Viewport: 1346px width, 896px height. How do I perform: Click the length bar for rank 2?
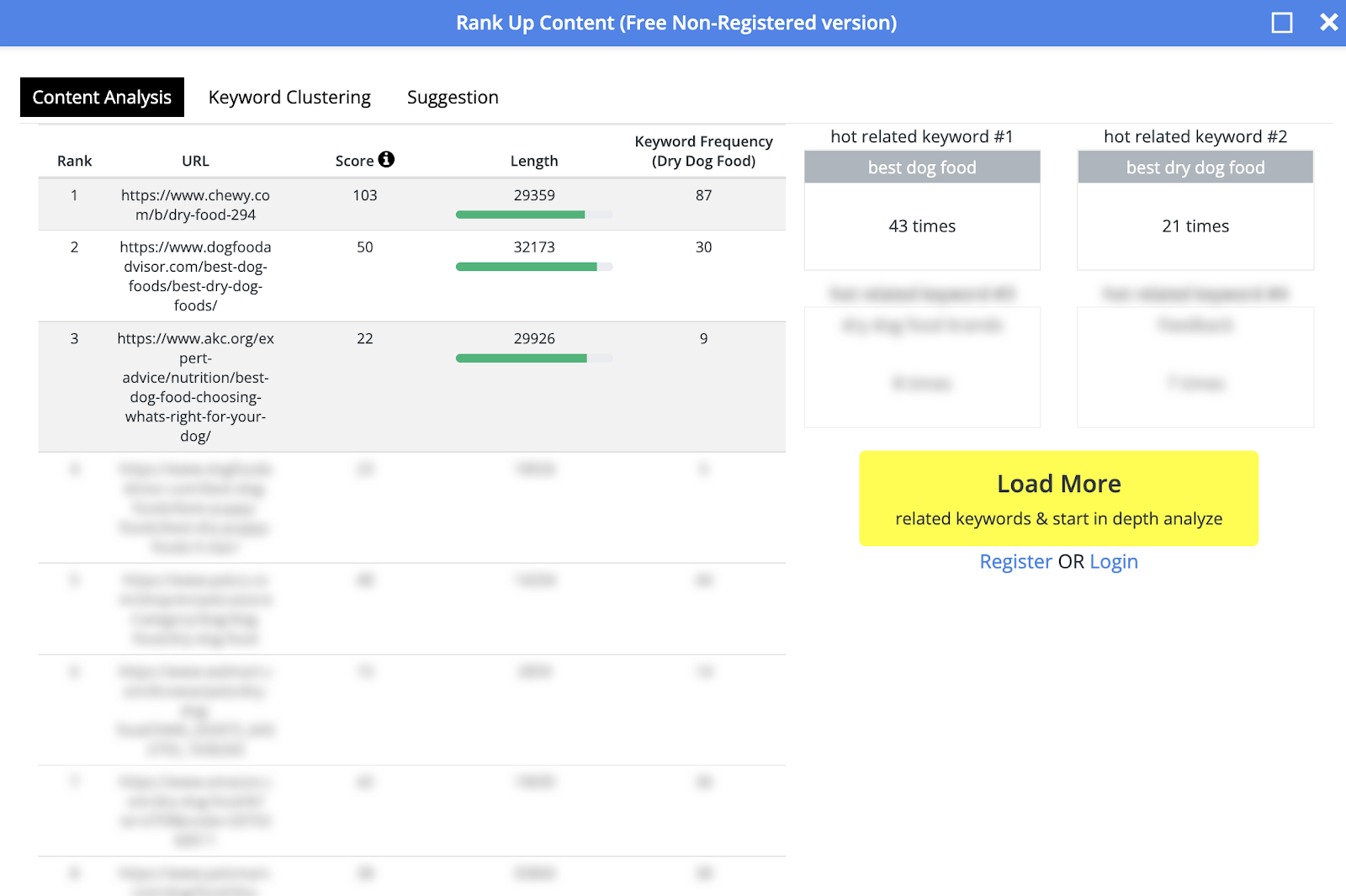pyautogui.click(x=533, y=268)
